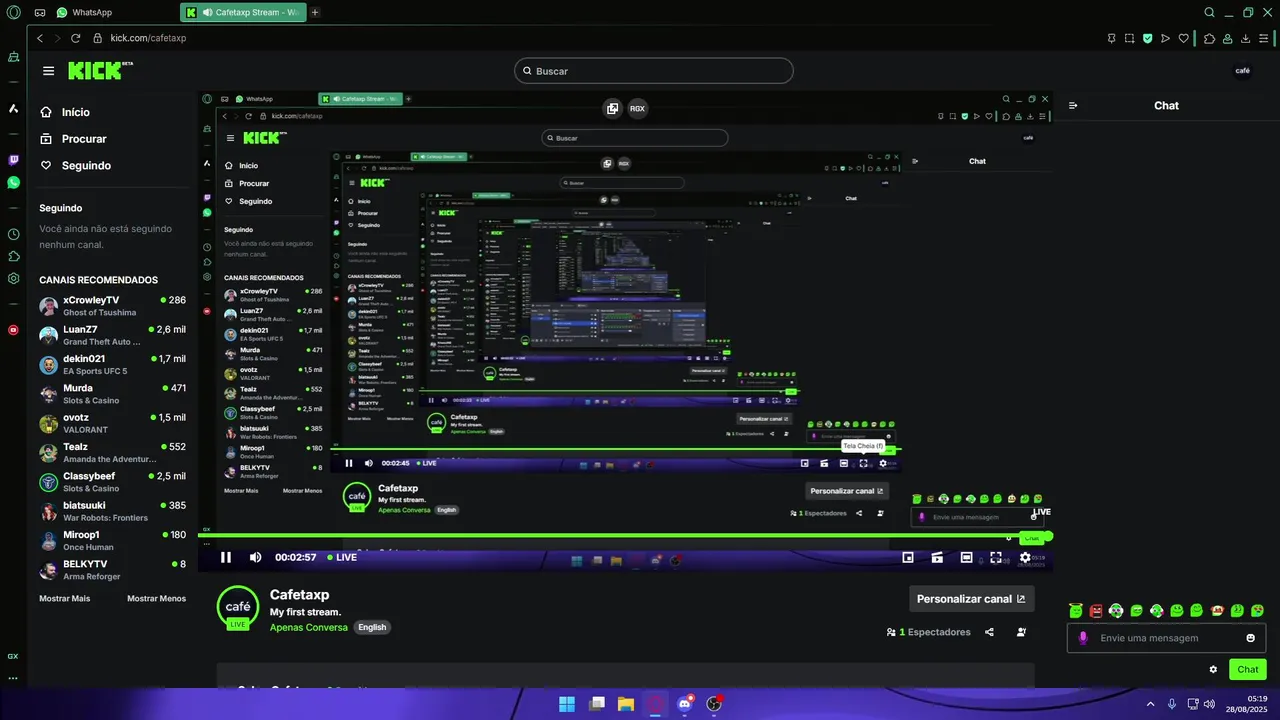Open emoji picker in message box
Viewport: 1280px width, 720px height.
click(1250, 638)
